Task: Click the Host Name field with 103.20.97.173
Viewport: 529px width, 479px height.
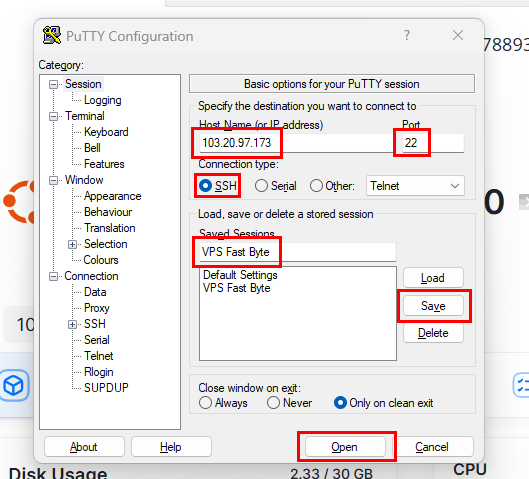Action: tap(296, 143)
